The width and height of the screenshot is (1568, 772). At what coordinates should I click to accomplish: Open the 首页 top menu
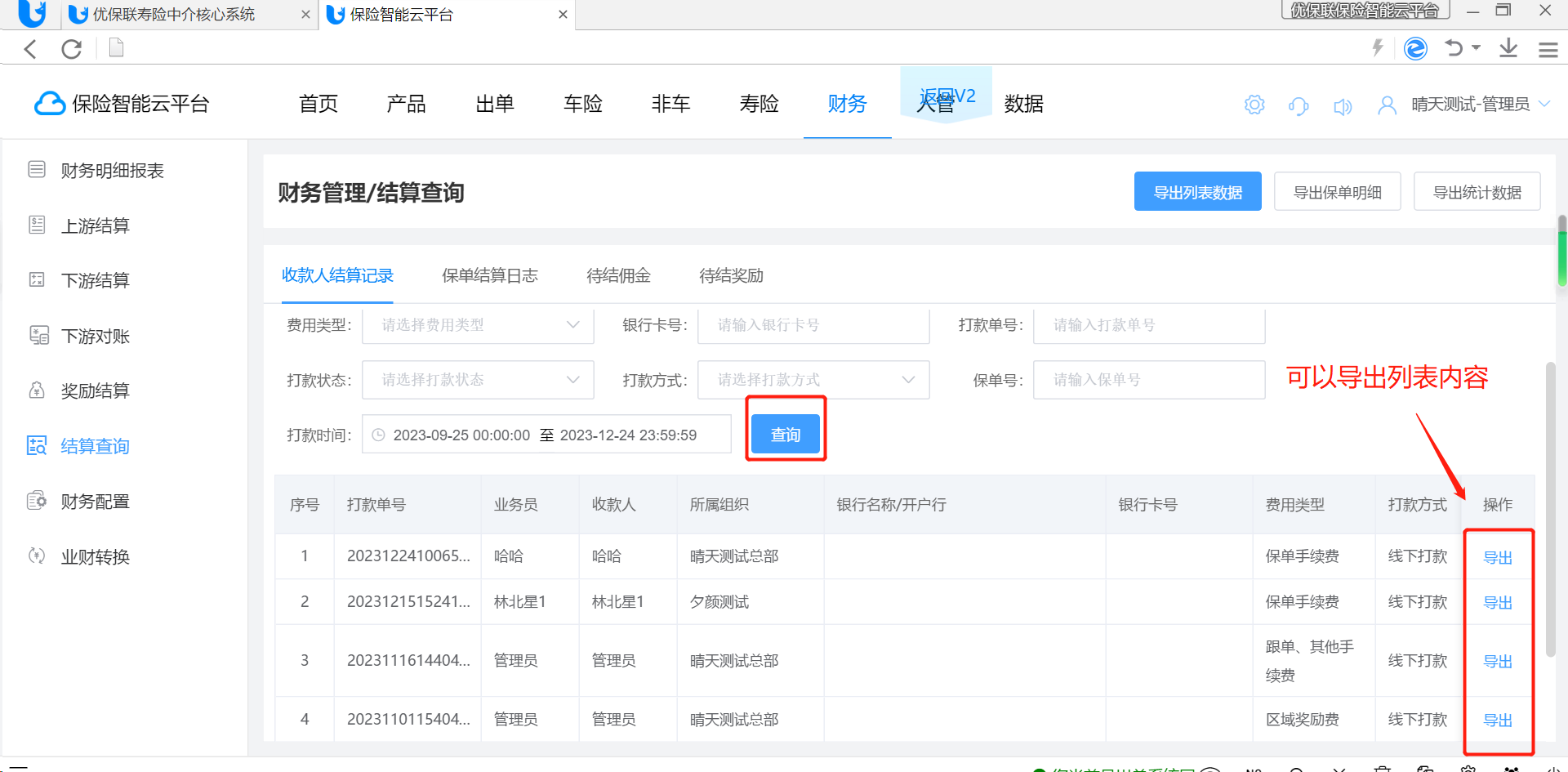pyautogui.click(x=318, y=104)
